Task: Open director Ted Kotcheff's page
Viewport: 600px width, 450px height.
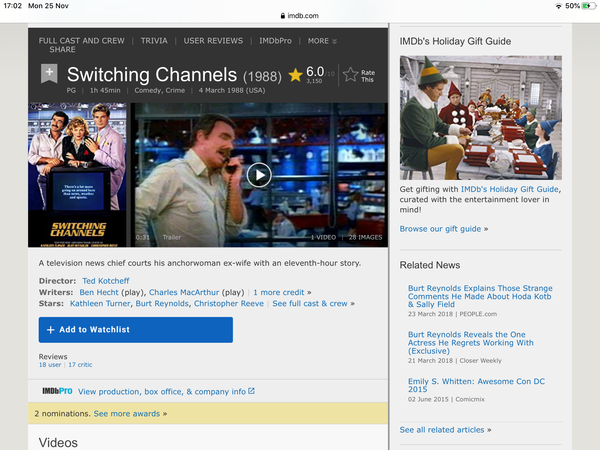Action: coord(106,281)
